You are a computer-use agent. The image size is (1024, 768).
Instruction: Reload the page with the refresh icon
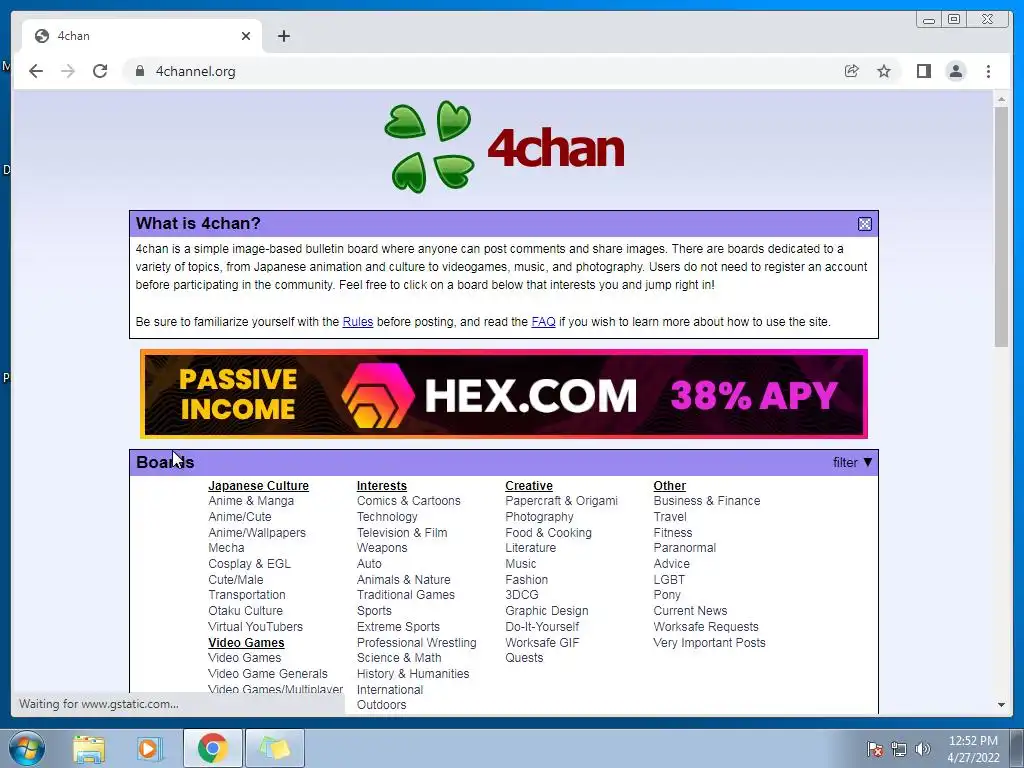100,71
